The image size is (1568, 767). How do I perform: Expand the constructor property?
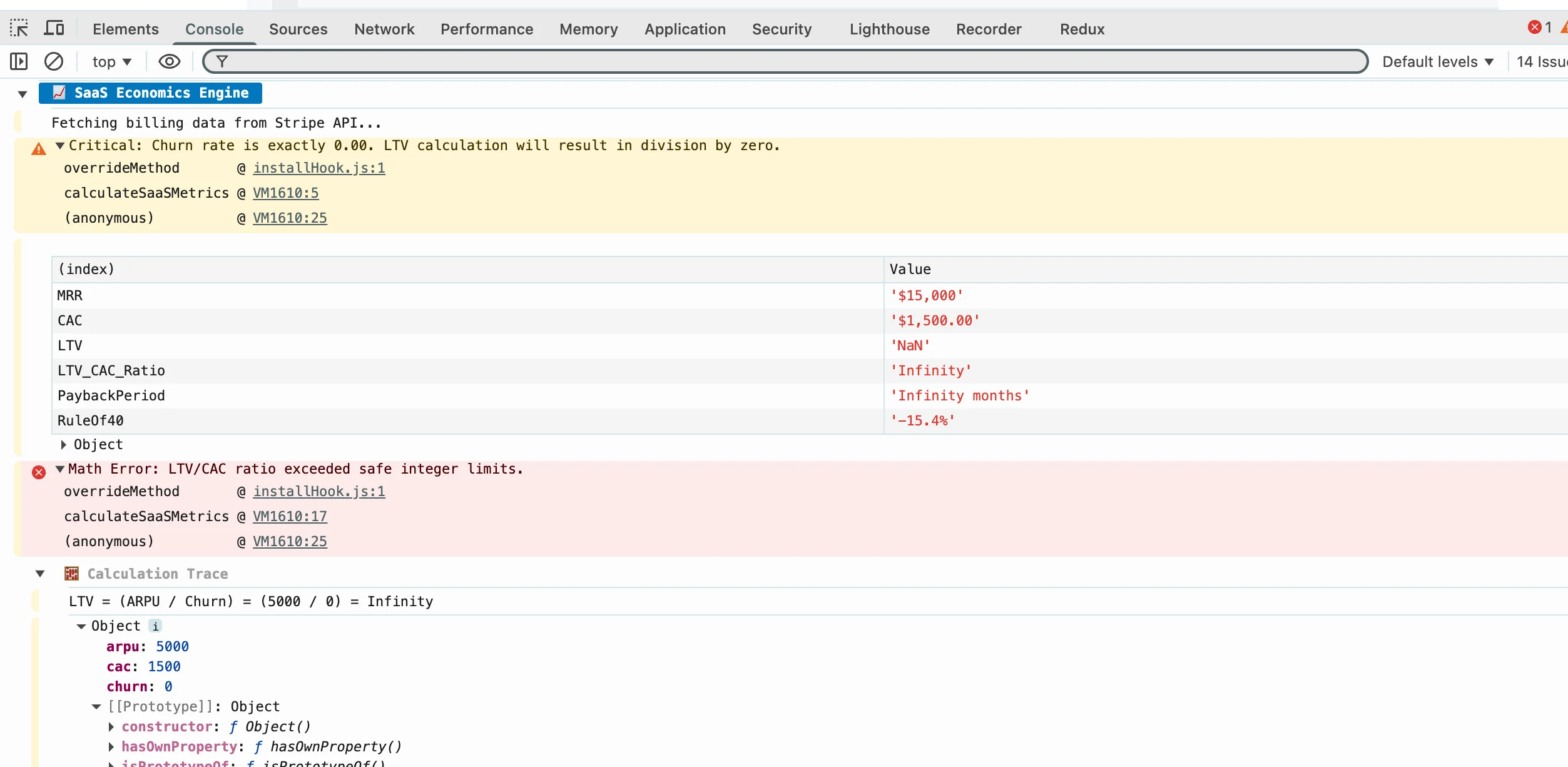(111, 727)
